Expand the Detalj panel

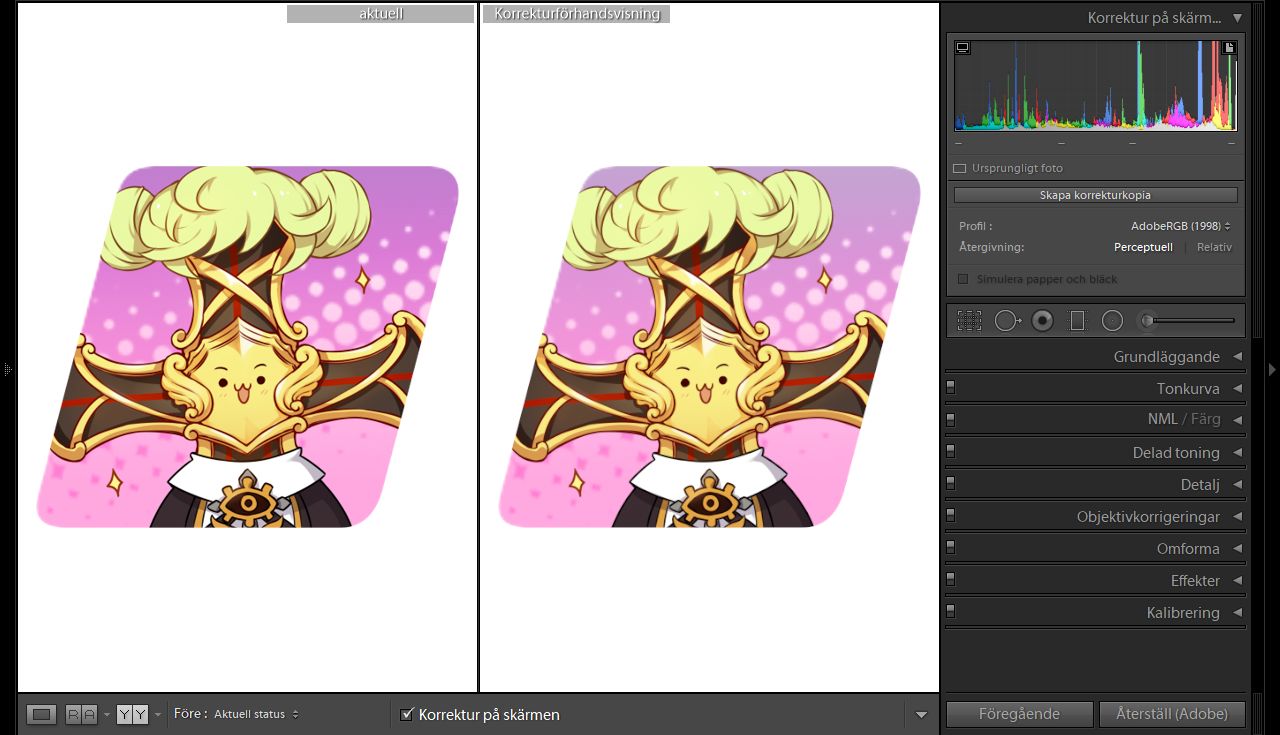click(x=1237, y=485)
